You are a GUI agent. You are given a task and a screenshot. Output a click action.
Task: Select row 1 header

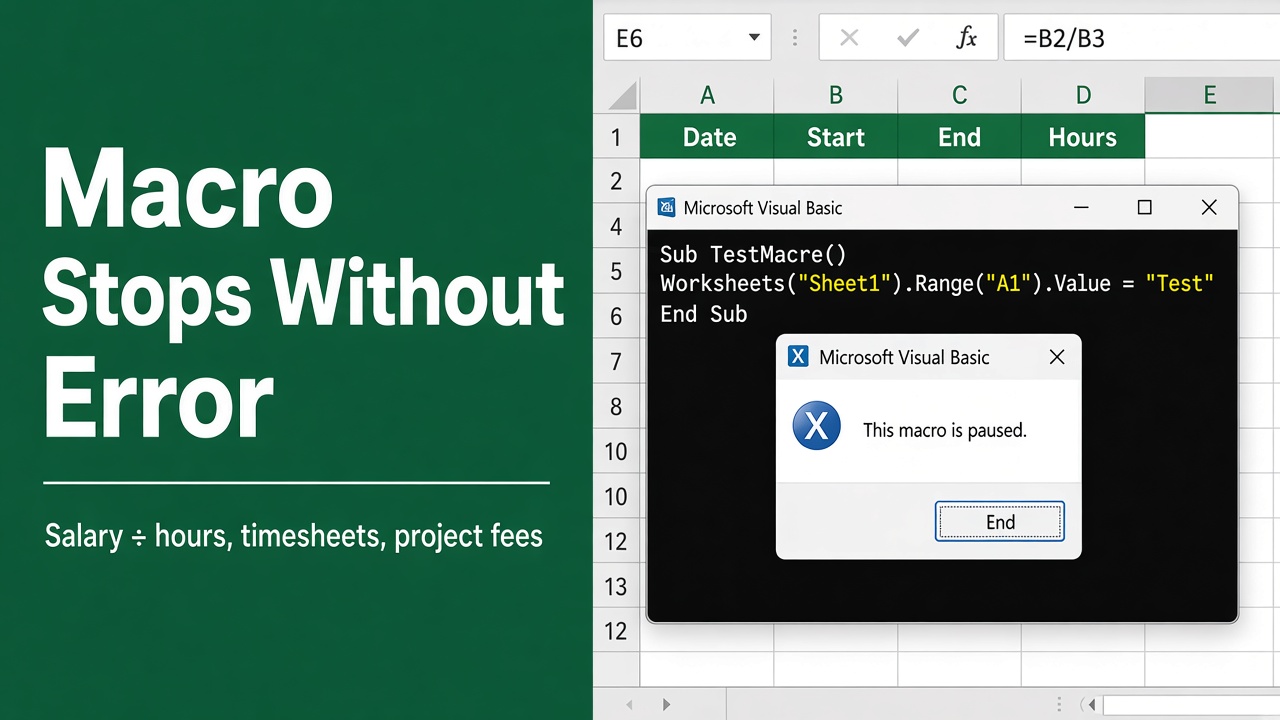tap(616, 137)
